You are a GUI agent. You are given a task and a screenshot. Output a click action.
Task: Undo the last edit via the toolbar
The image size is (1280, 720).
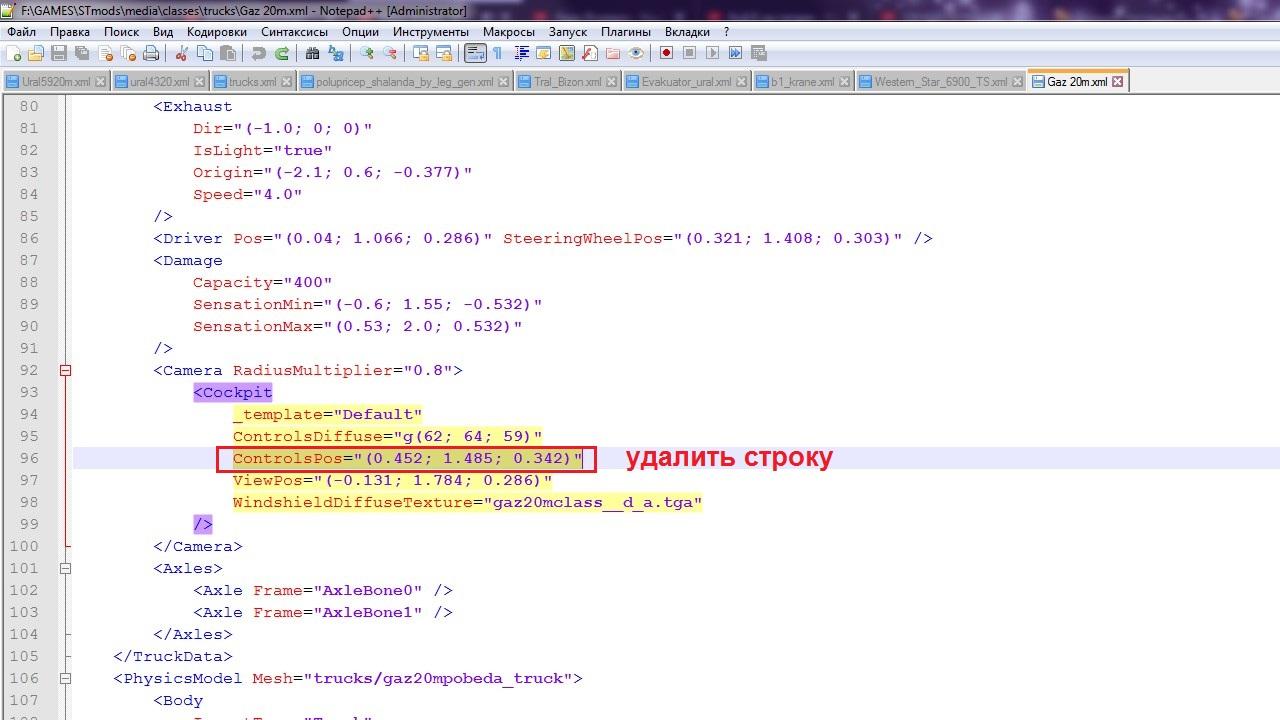pos(259,53)
